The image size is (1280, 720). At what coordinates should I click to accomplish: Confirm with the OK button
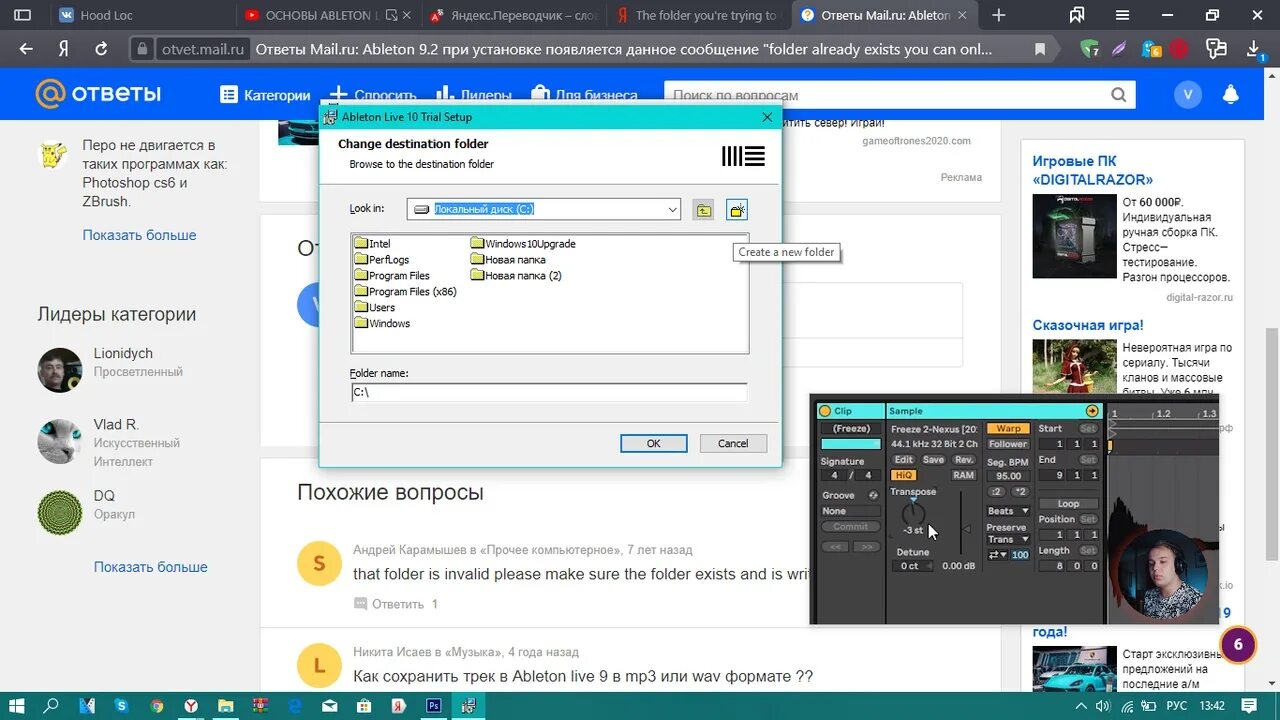coord(653,443)
